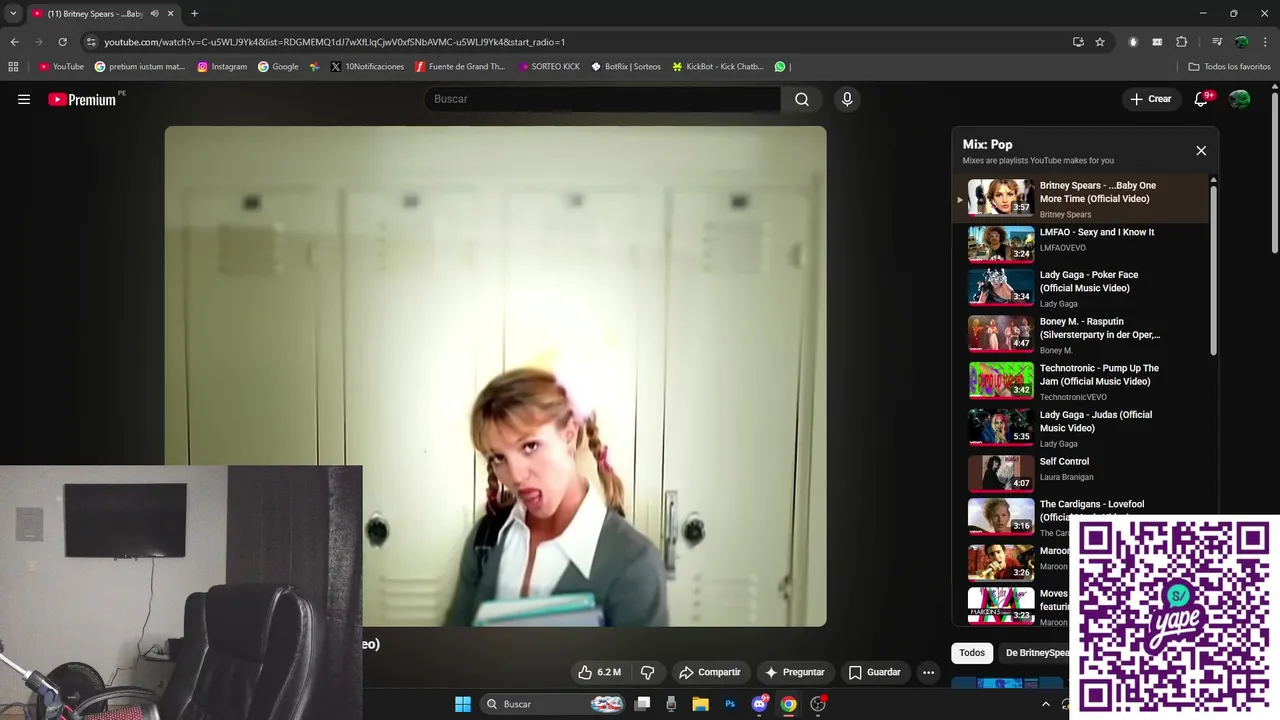1280x720 pixels.
Task: Open the apps grid in bookmarks bar
Action: pos(13,67)
